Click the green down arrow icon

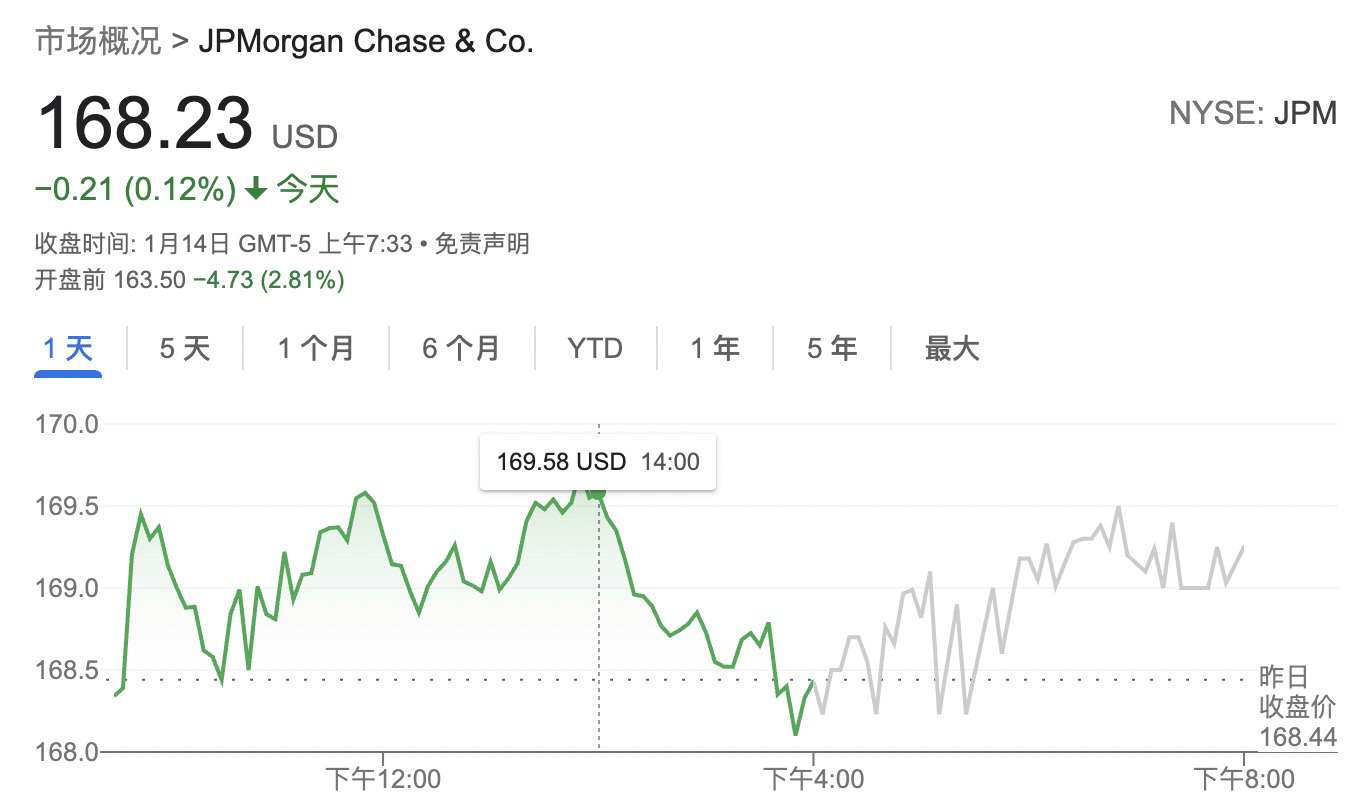pos(256,189)
